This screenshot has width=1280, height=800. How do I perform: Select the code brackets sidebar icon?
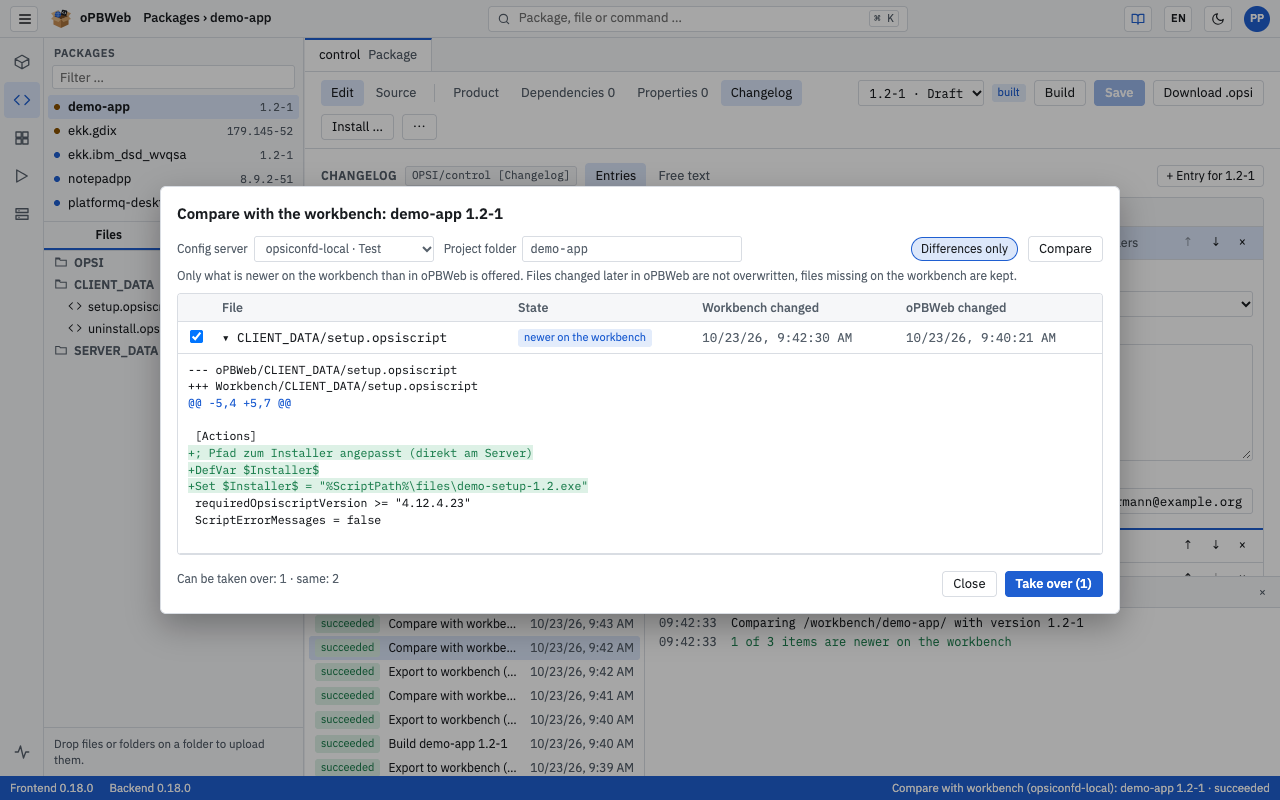click(x=22, y=100)
